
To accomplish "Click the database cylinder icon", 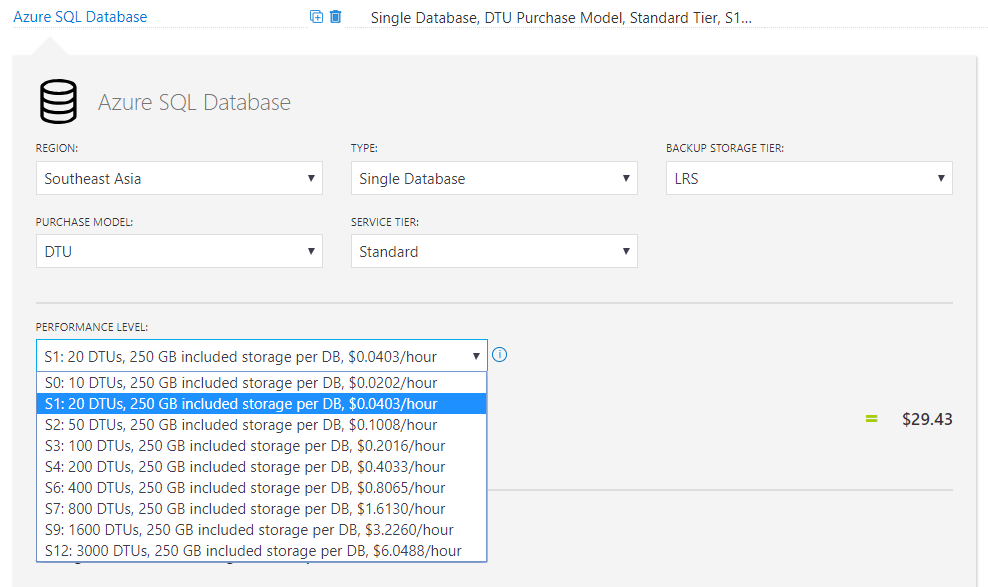I will click(59, 101).
